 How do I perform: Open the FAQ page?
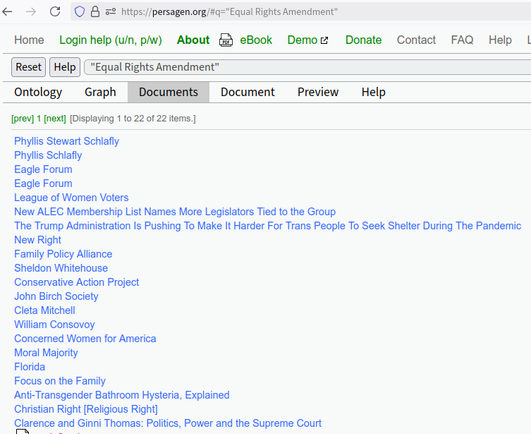(x=462, y=40)
